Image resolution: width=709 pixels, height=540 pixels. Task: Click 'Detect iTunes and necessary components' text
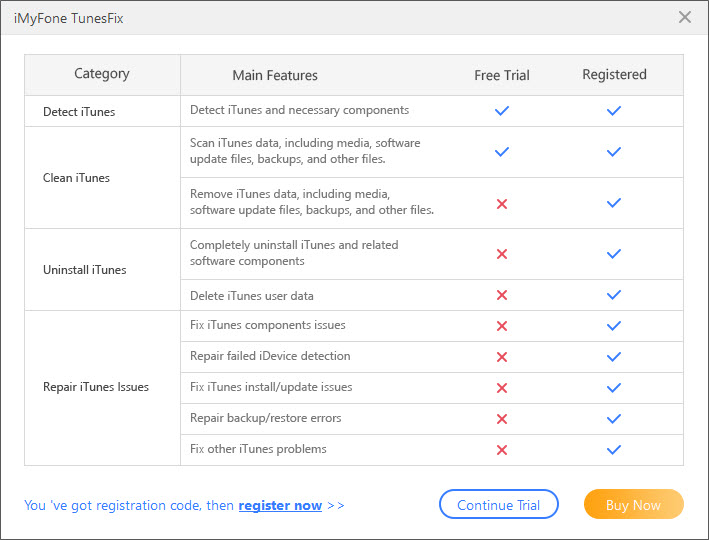point(299,110)
